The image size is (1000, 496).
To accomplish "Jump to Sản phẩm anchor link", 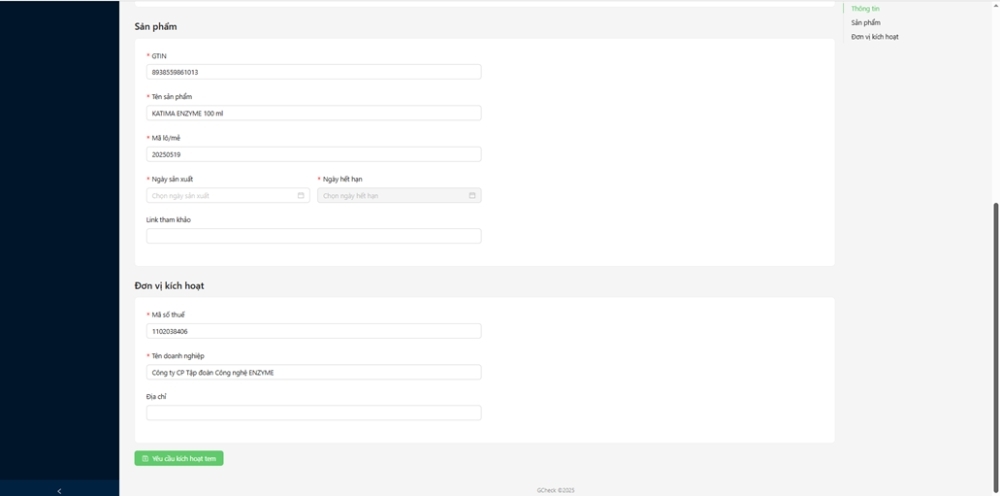I will [x=865, y=23].
